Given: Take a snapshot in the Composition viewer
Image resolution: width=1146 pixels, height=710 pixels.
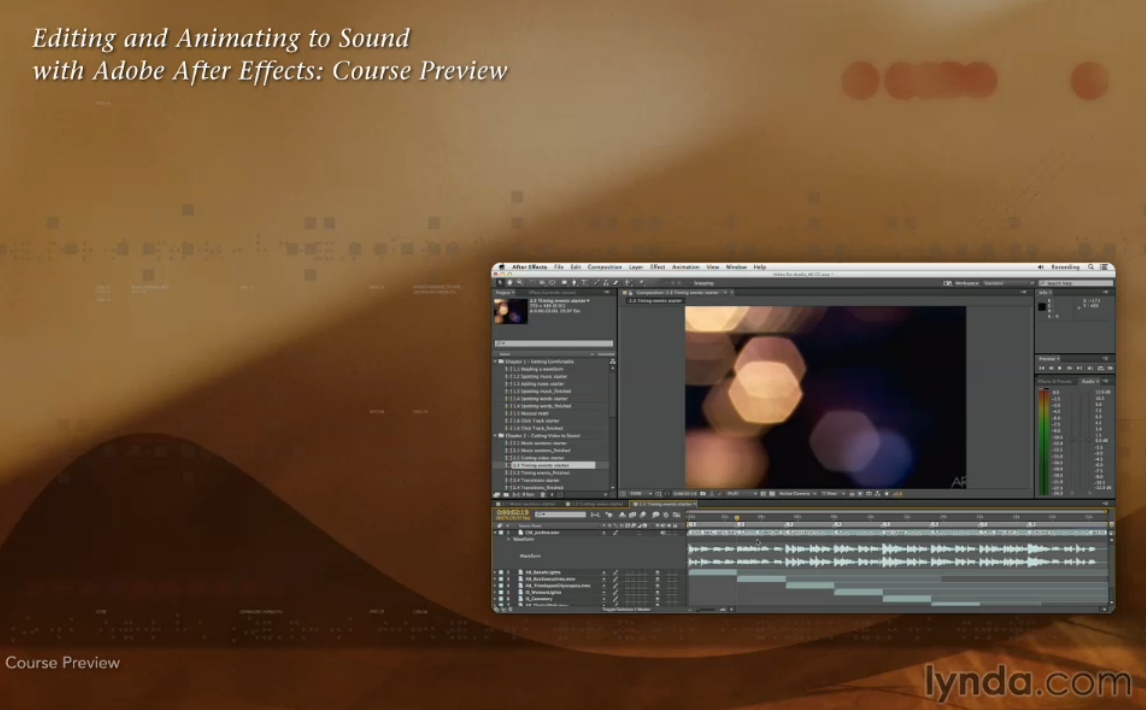Looking at the screenshot, I should 703,494.
